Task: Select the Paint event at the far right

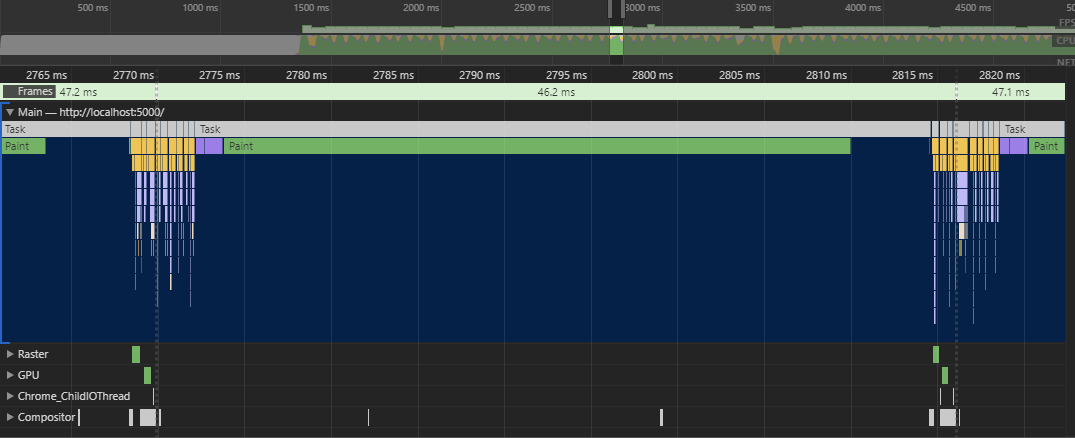Action: 1046,146
